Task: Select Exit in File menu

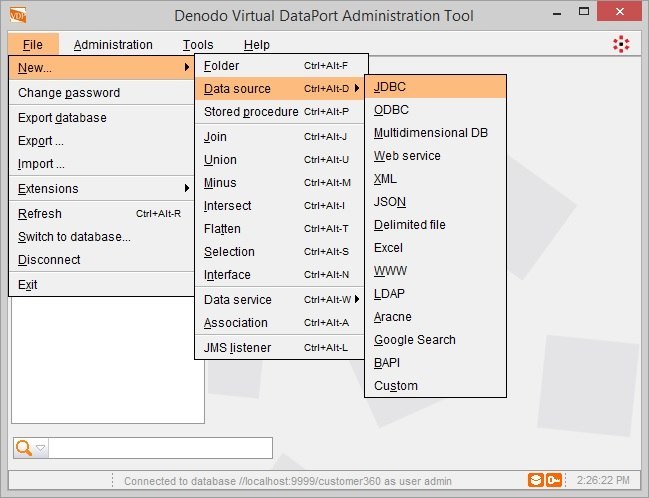Action: pos(101,285)
